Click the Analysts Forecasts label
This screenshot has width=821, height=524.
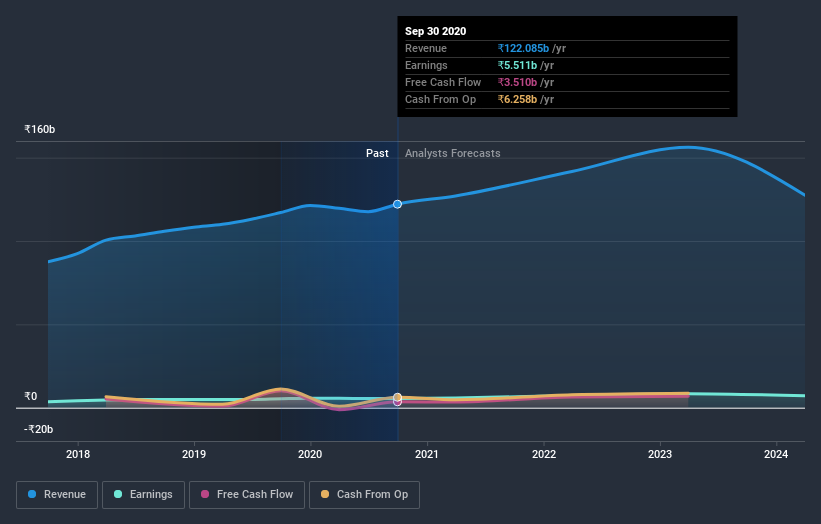[452, 153]
